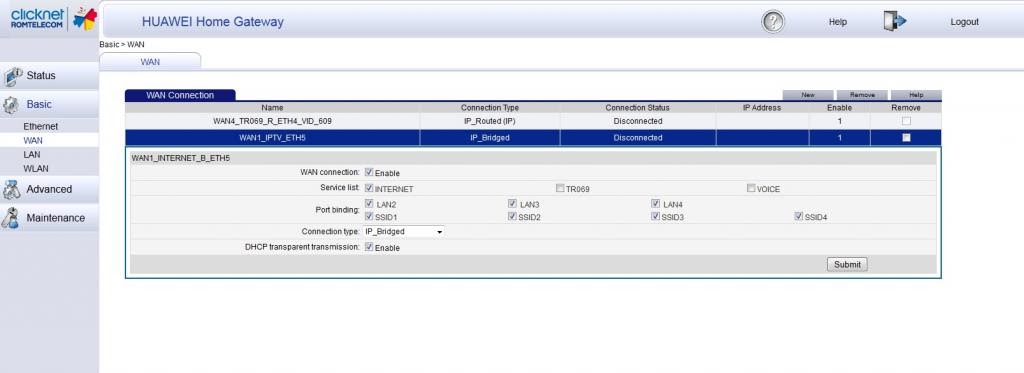This screenshot has height=373, width=1024.
Task: Select the WAN1_IPTV_ETH5 row name
Action: [272, 138]
